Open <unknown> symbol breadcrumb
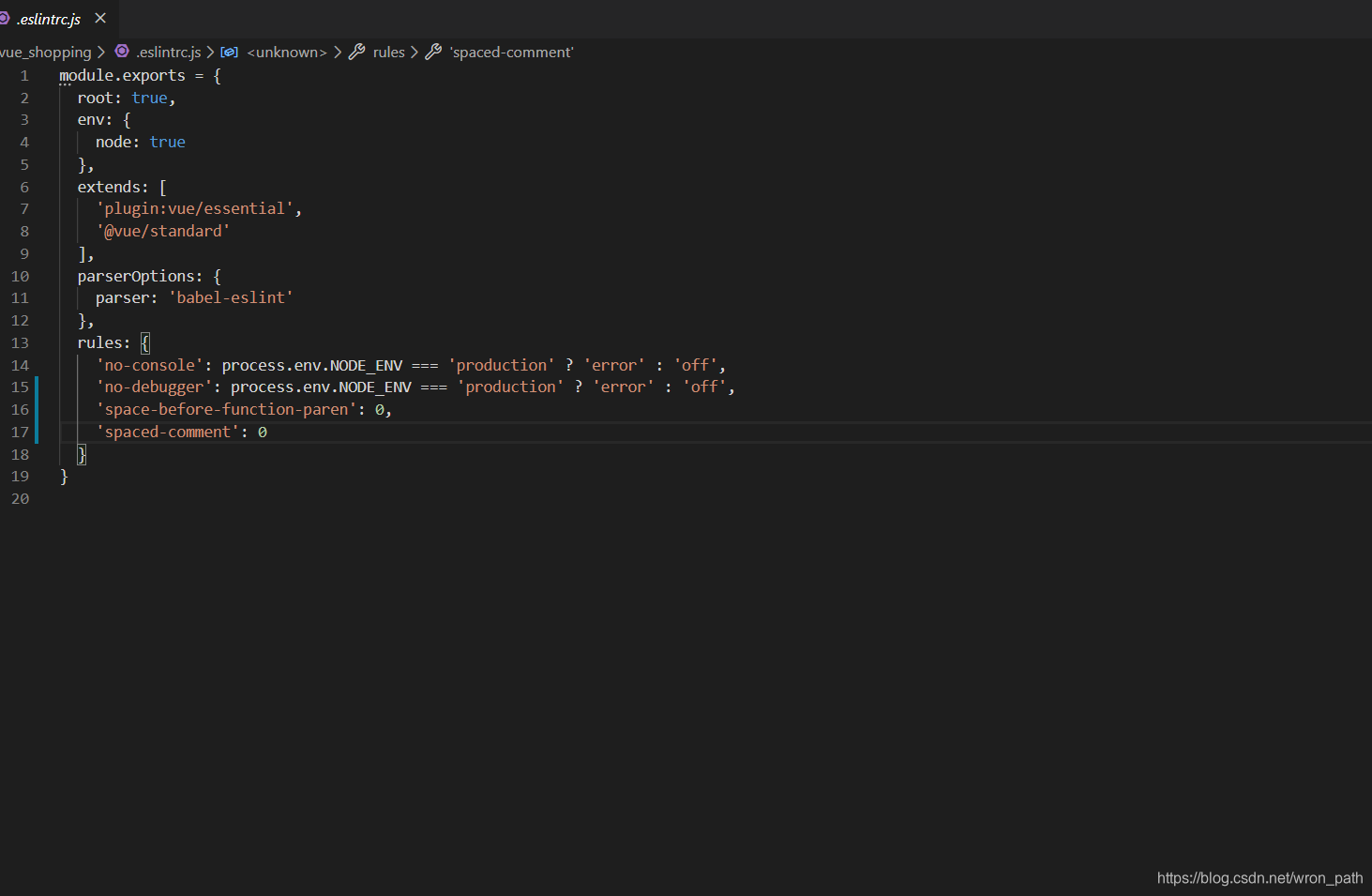Image resolution: width=1372 pixels, height=896 pixels. [286, 53]
